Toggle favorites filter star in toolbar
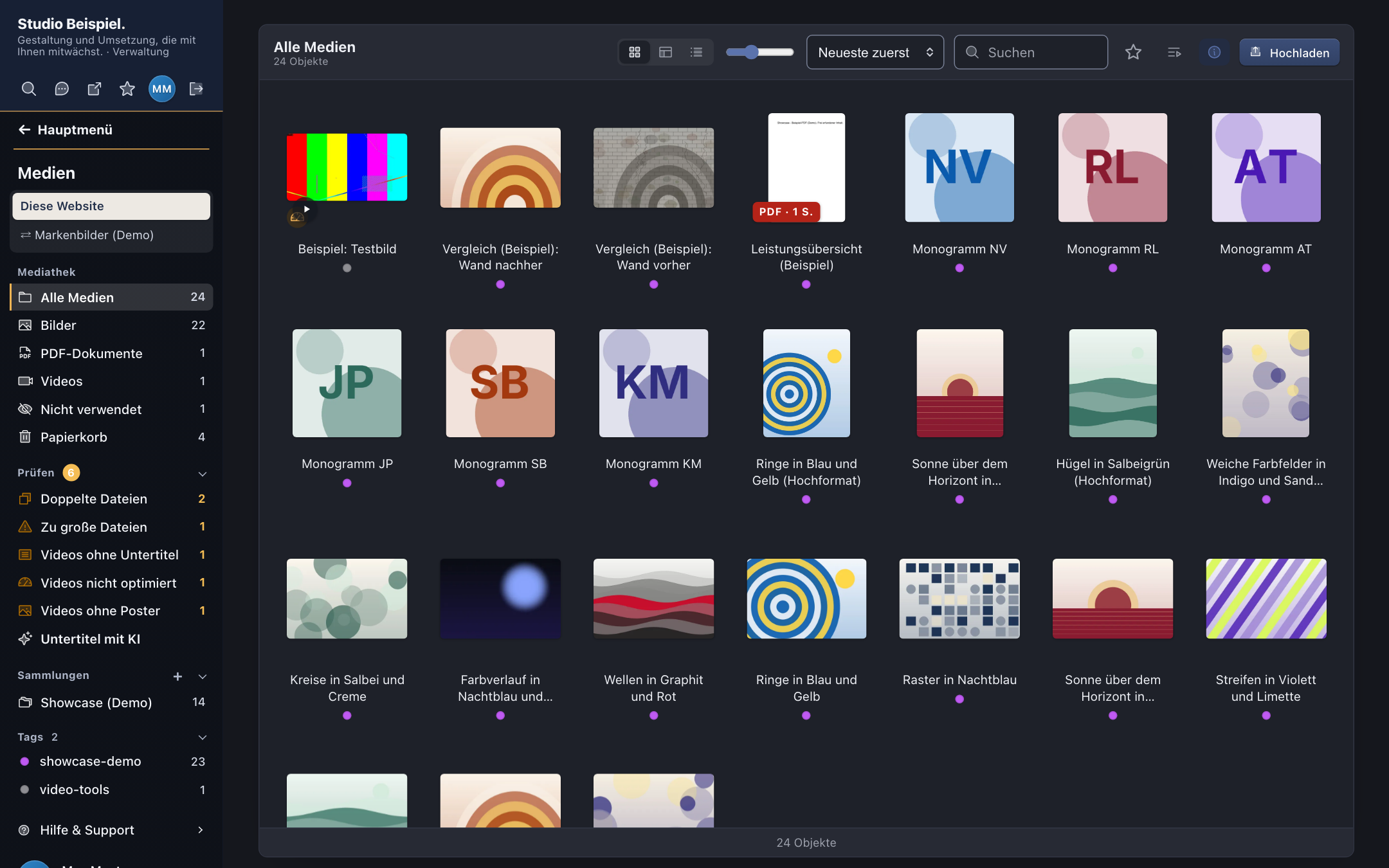Screen dimensions: 1389x868 tap(1133, 52)
